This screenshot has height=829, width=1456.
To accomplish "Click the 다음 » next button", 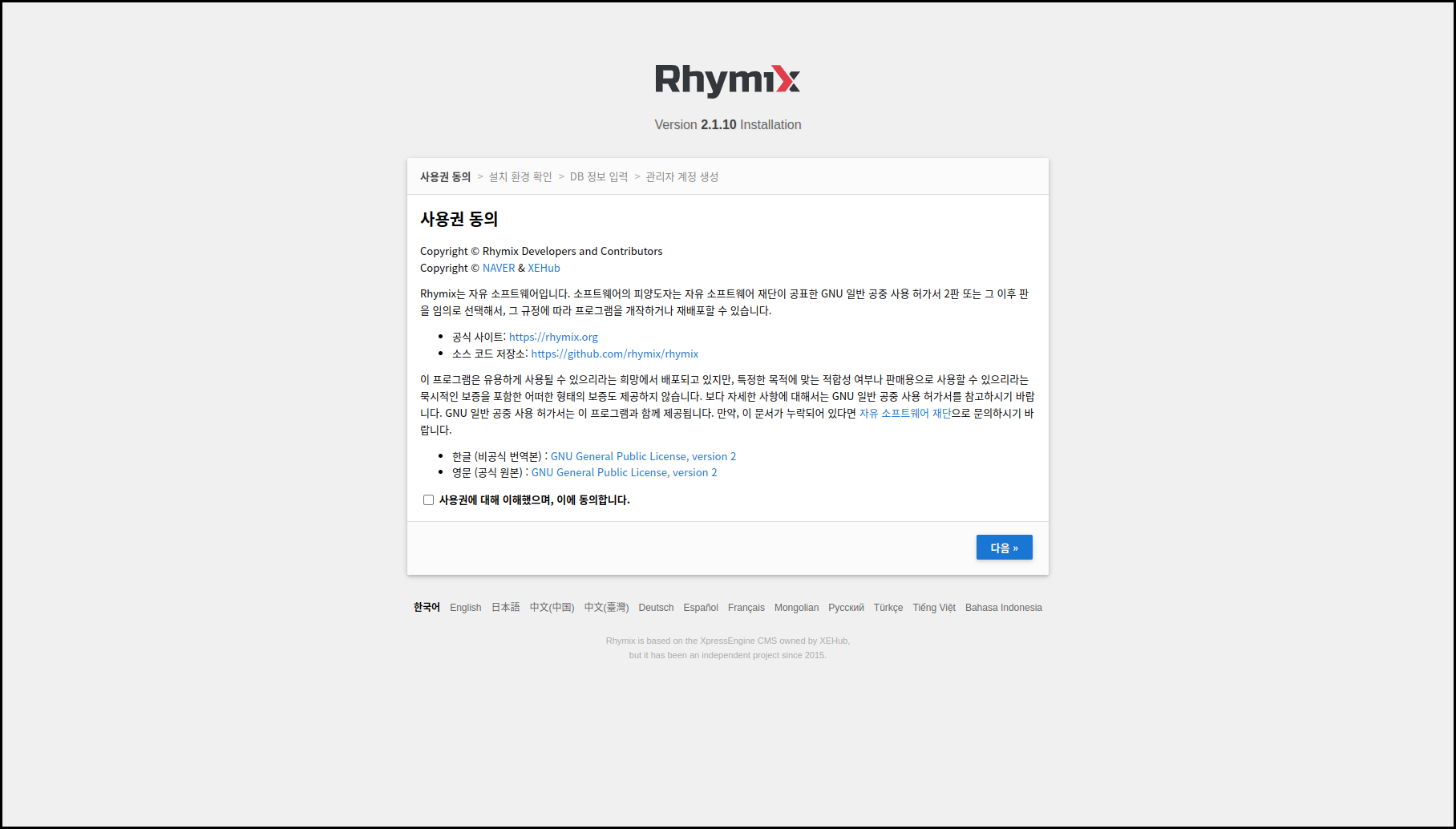I will (1004, 548).
